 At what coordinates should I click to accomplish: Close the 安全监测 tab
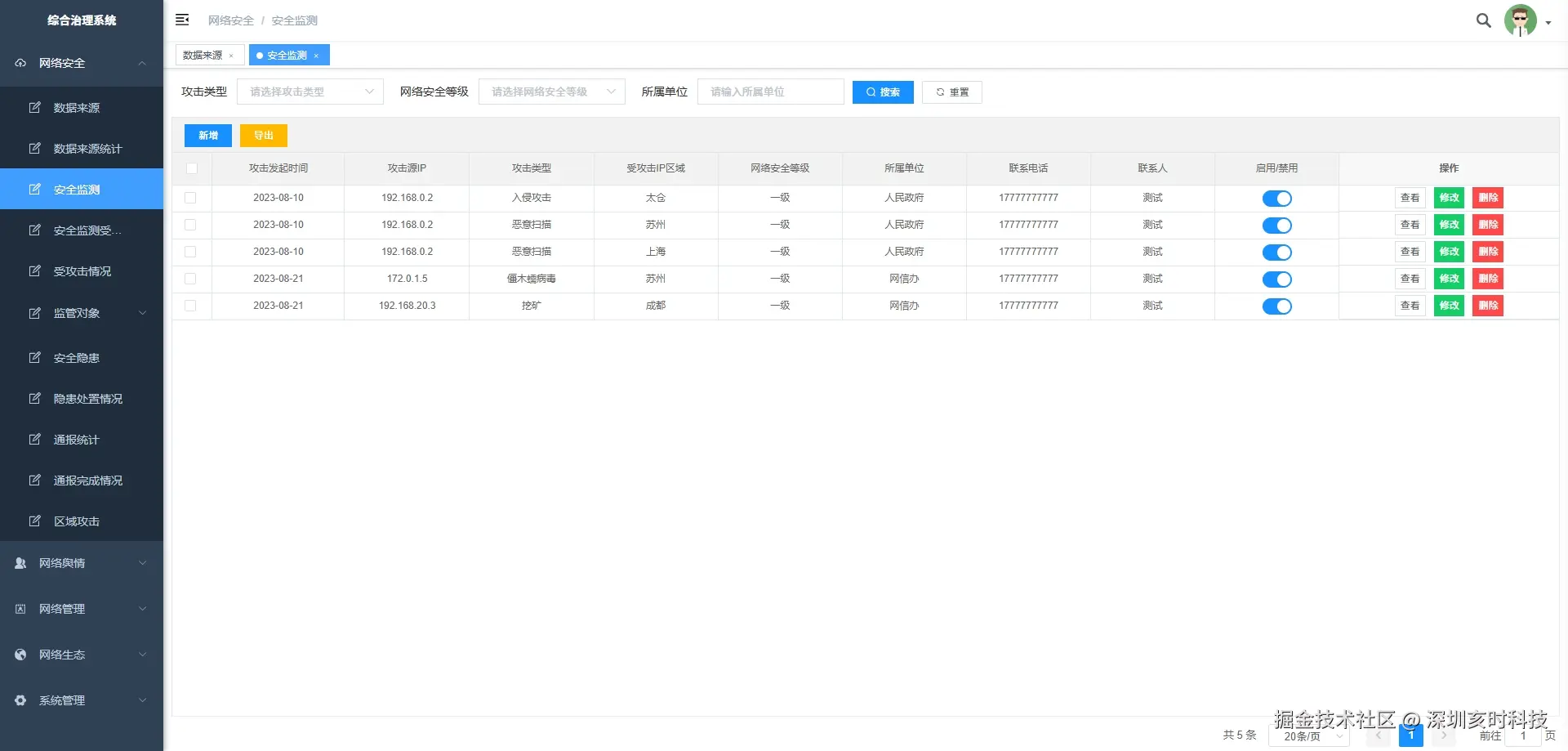coord(316,56)
